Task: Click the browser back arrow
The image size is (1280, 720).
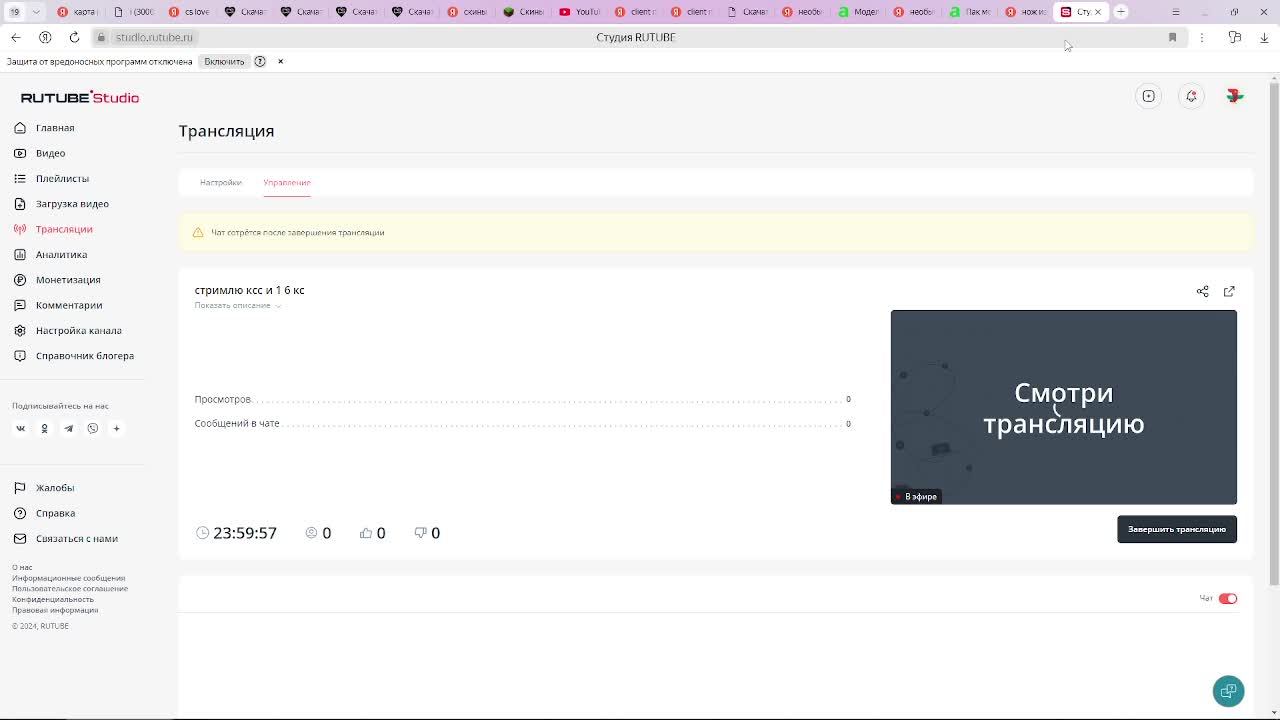Action: point(15,37)
